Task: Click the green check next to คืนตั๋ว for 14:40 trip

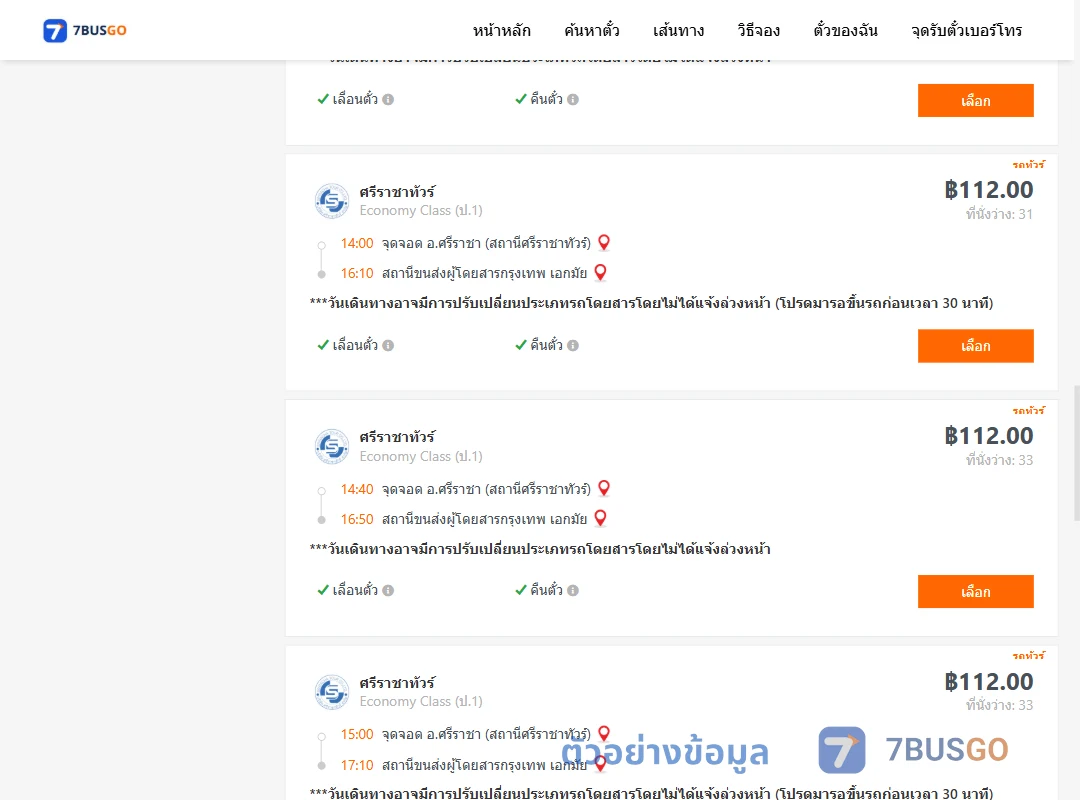Action: coord(521,591)
